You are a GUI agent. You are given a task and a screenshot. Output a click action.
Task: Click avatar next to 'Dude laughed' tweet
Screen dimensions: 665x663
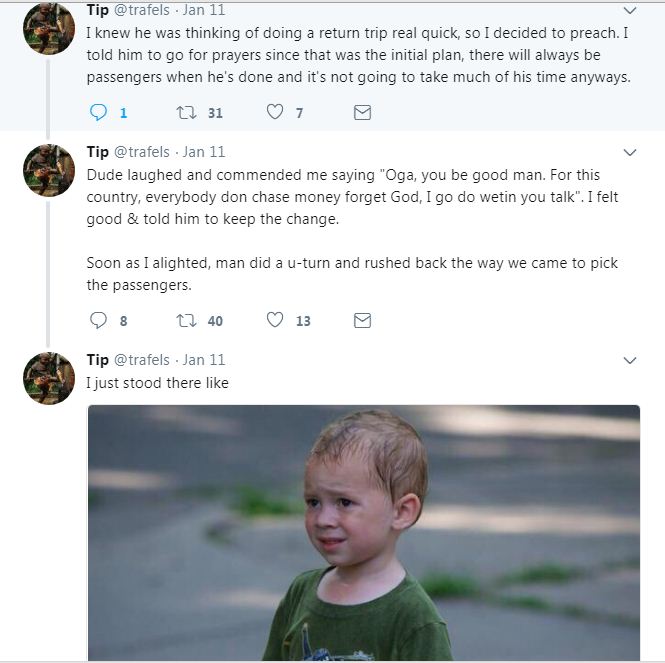[48, 170]
